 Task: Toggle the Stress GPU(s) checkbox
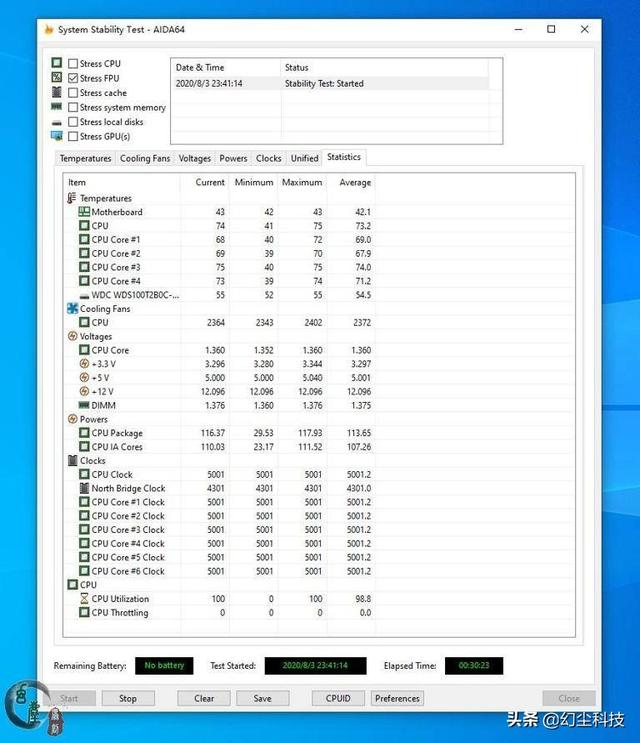tap(73, 136)
